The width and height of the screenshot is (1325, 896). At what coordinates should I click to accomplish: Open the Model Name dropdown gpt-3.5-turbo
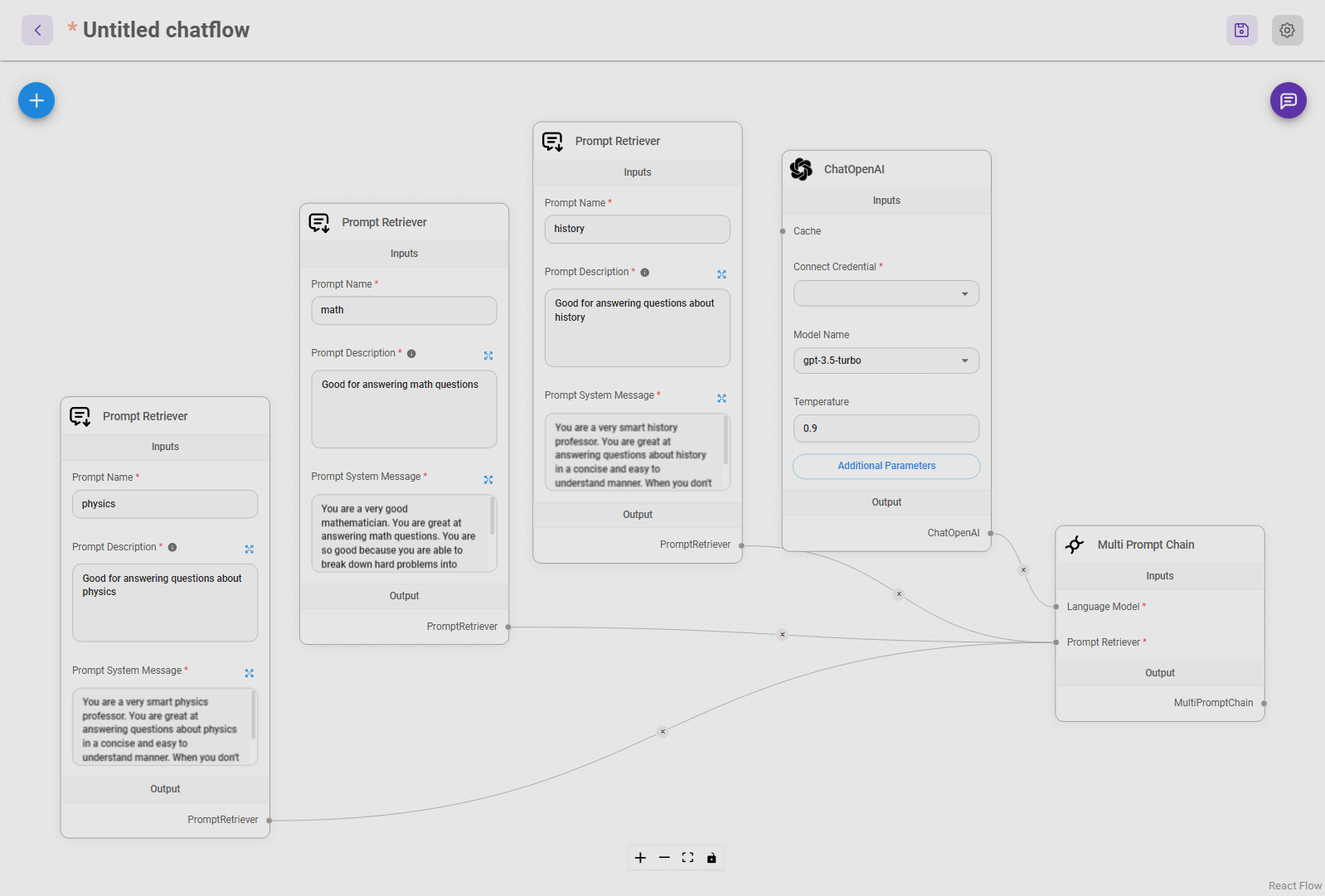[886, 361]
